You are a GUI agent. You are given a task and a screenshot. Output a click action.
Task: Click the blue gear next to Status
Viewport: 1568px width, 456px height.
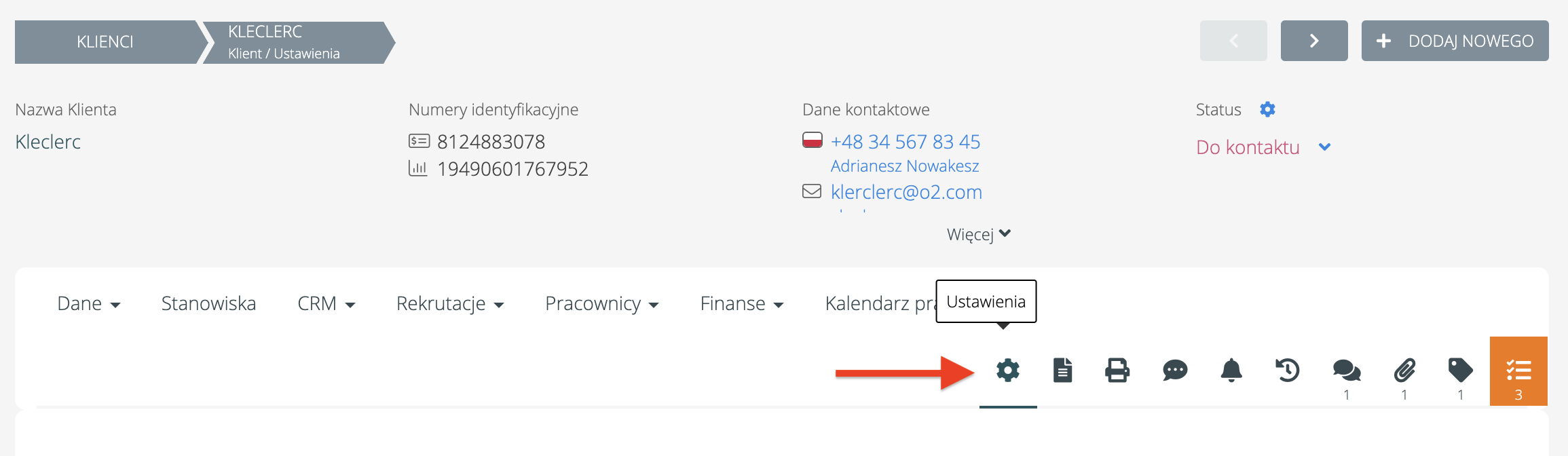coord(1267,109)
